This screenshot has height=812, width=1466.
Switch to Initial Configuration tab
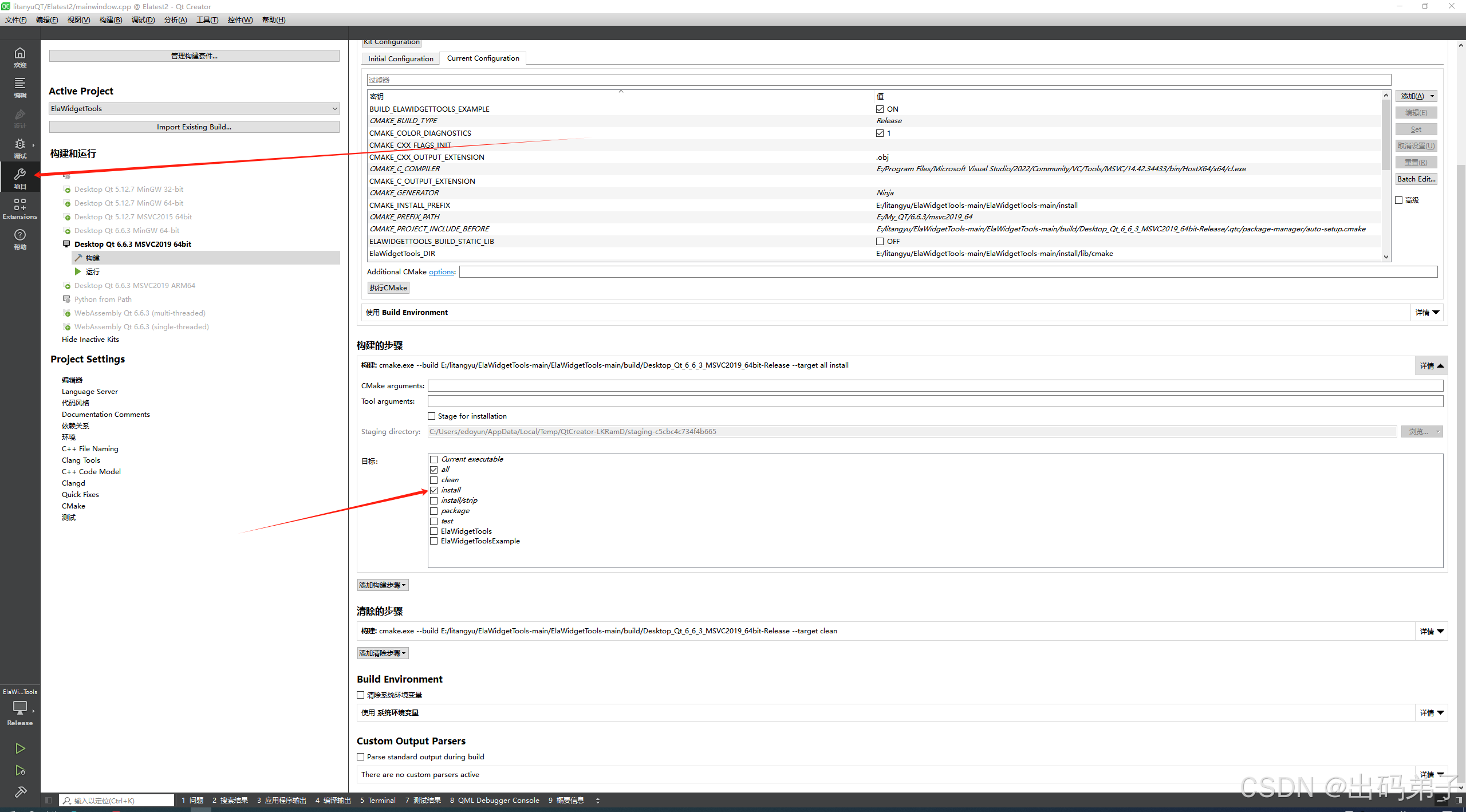tap(401, 58)
